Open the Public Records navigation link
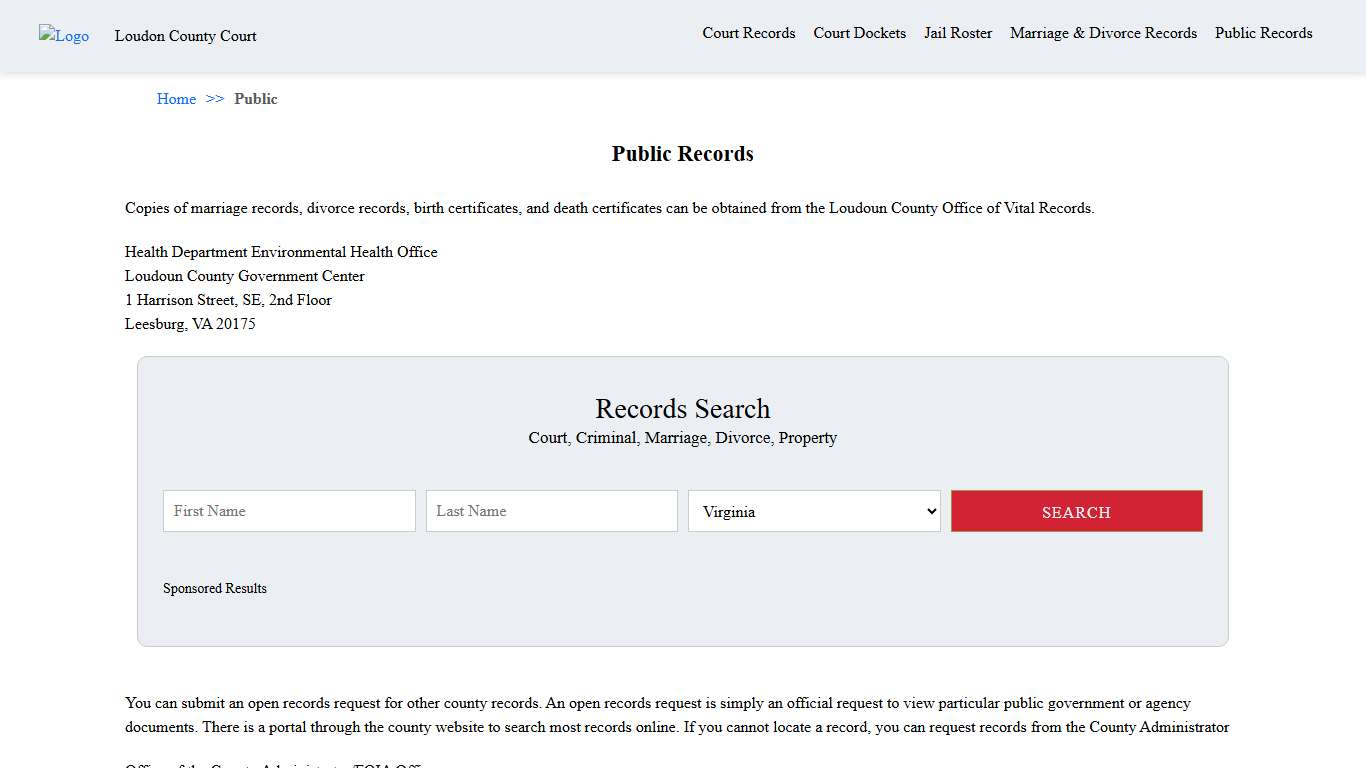Viewport: 1366px width, 768px height. (x=1263, y=33)
